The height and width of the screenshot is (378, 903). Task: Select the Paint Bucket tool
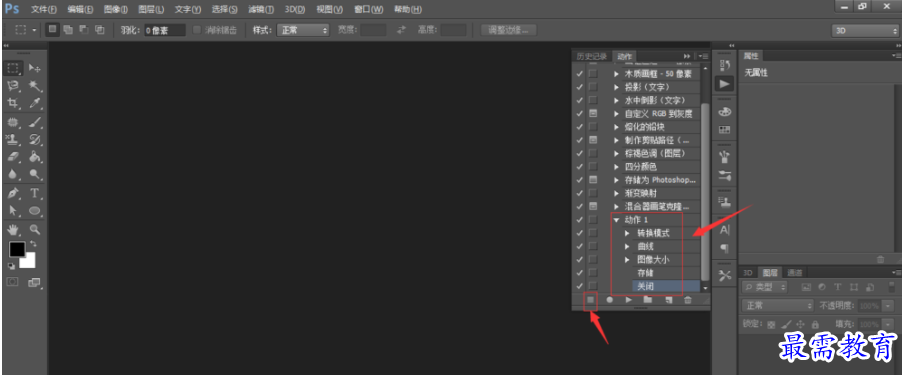35,156
